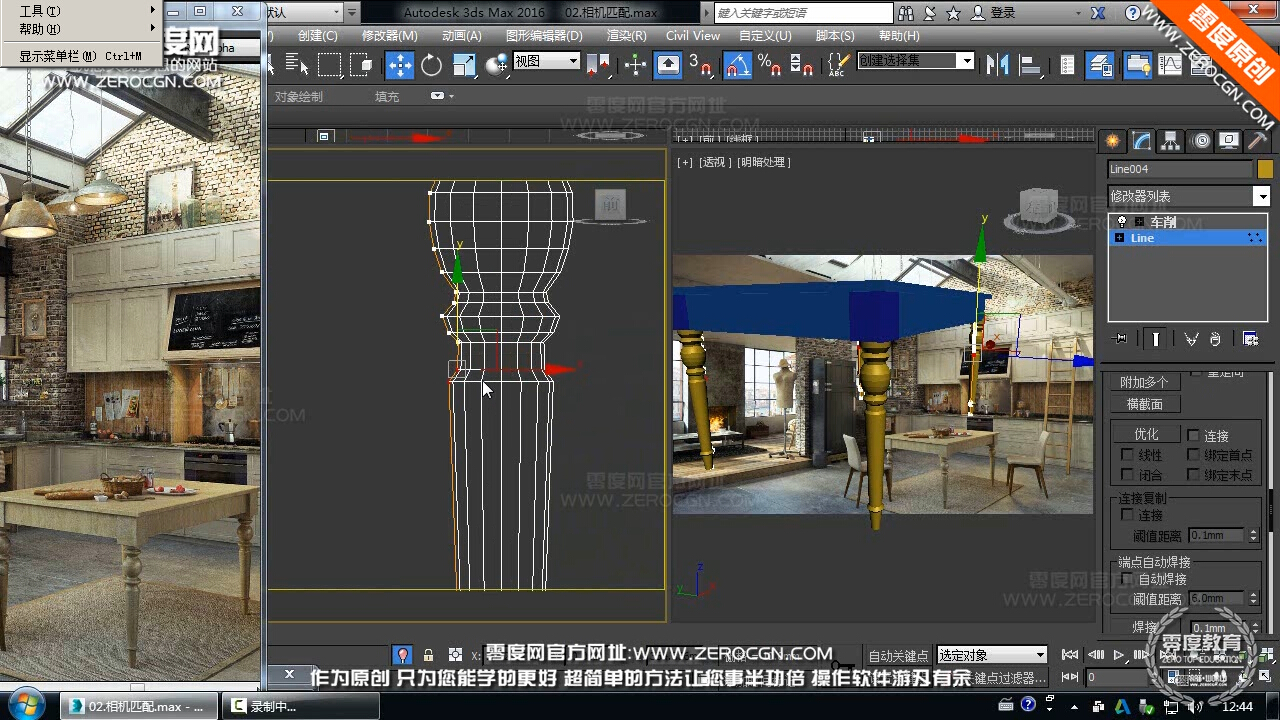Remove modifier from the stack
The width and height of the screenshot is (1280, 720).
(1215, 339)
